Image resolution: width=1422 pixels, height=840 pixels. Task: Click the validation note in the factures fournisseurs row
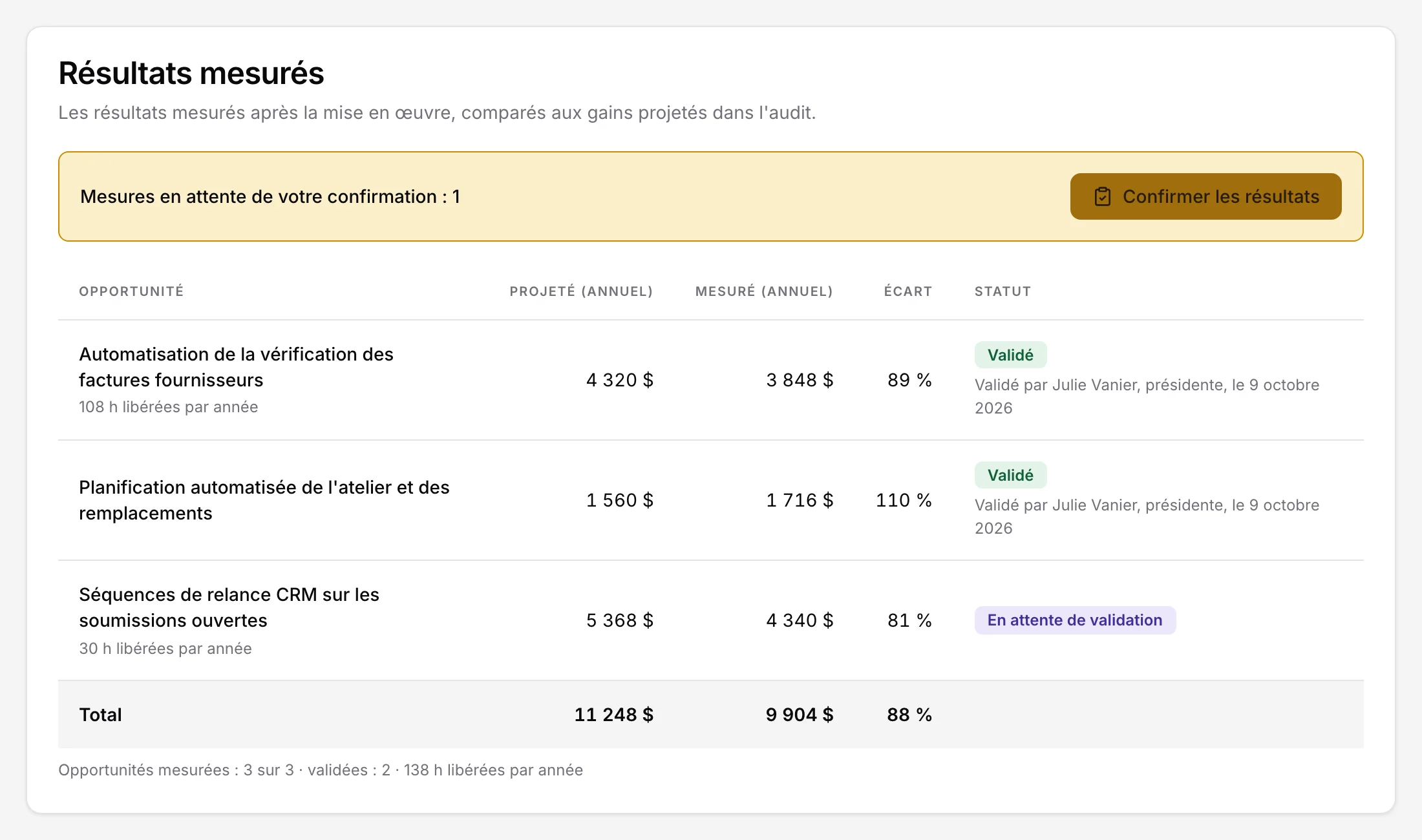click(1147, 396)
